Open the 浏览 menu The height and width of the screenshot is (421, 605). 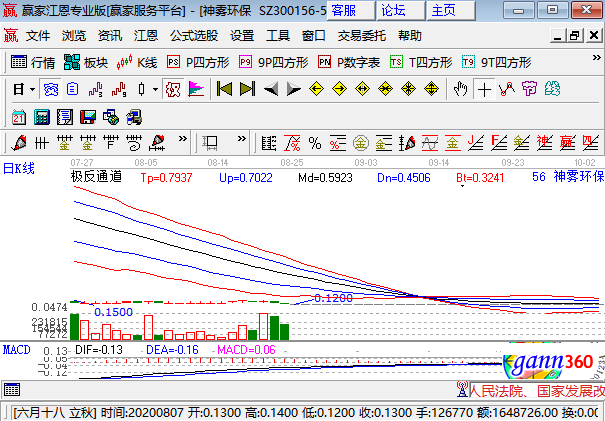pos(74,36)
